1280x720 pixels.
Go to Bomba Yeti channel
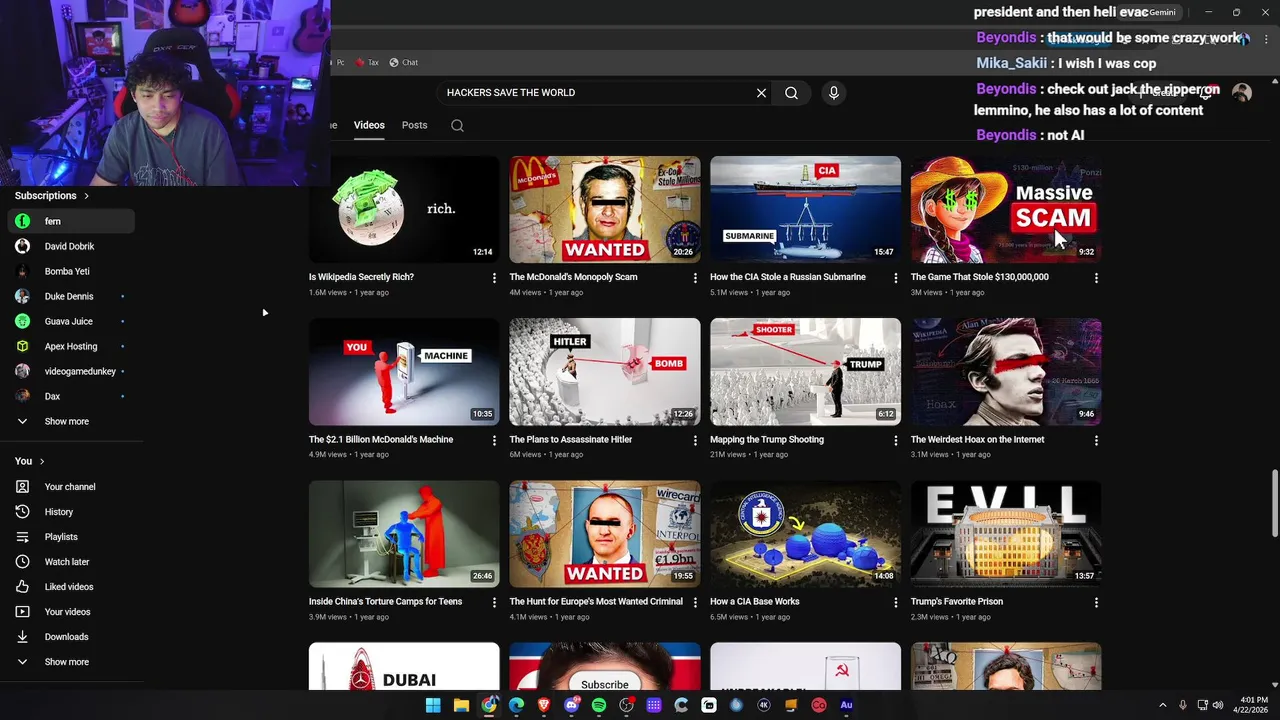72,271
